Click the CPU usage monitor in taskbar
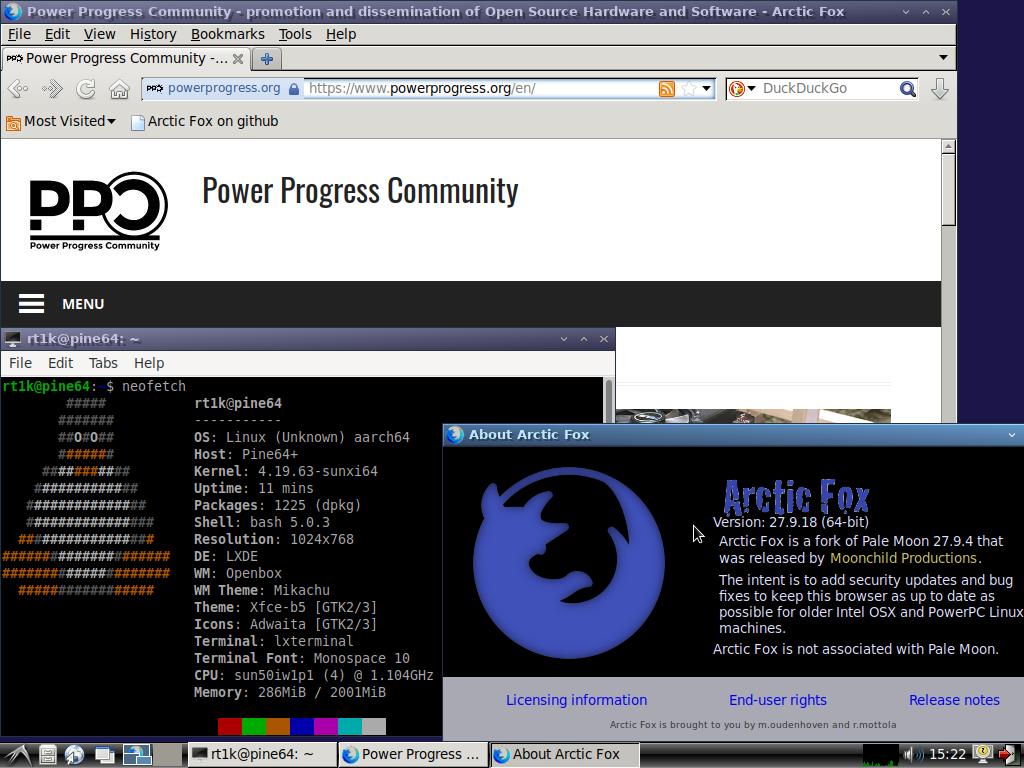1024x768 pixels. click(880, 755)
